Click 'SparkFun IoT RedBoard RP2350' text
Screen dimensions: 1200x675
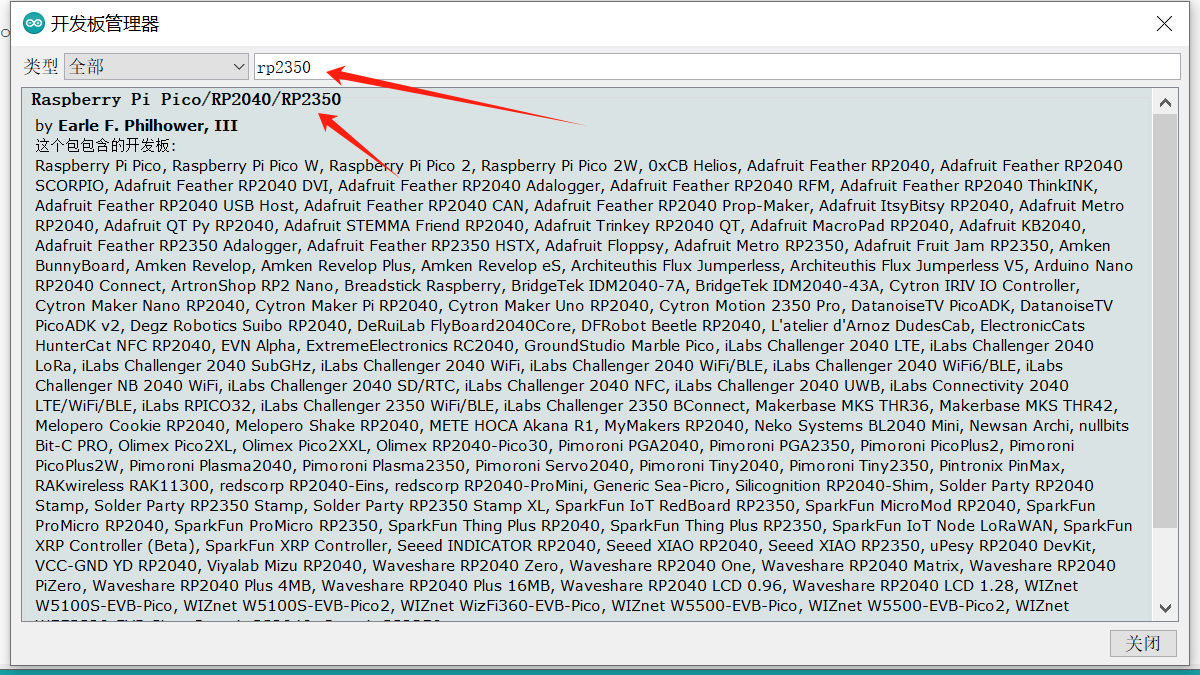(x=676, y=506)
